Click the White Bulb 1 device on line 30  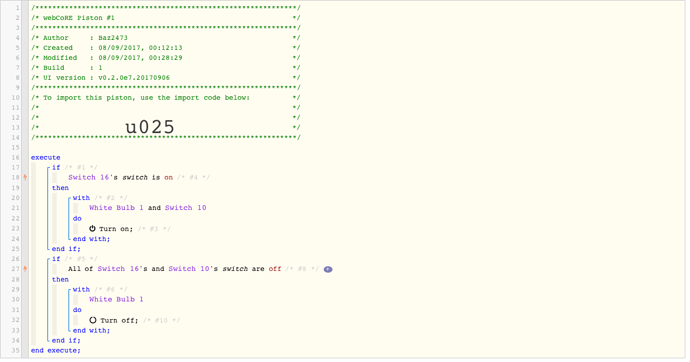(116, 299)
